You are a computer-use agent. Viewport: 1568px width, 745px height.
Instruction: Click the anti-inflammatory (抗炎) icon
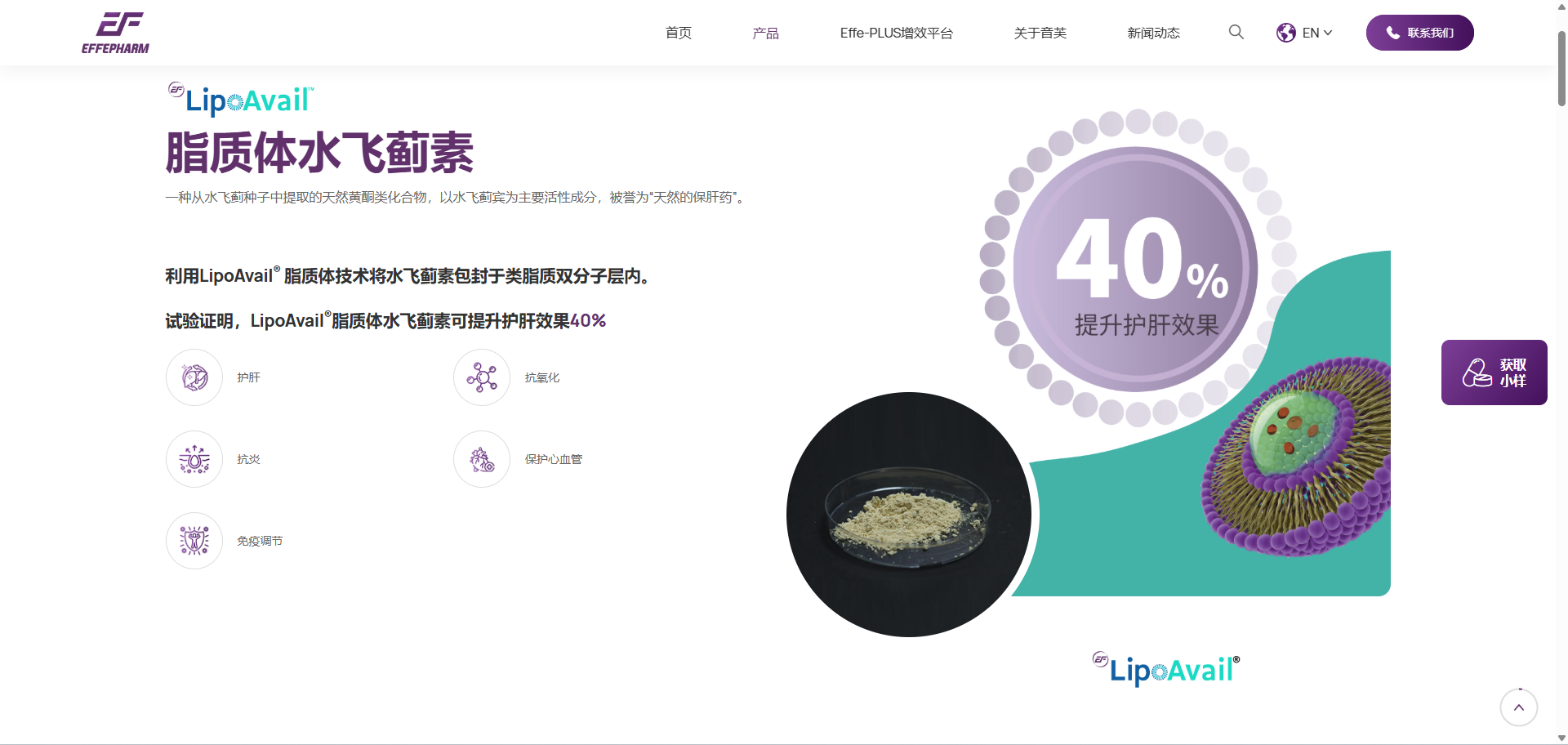[194, 459]
